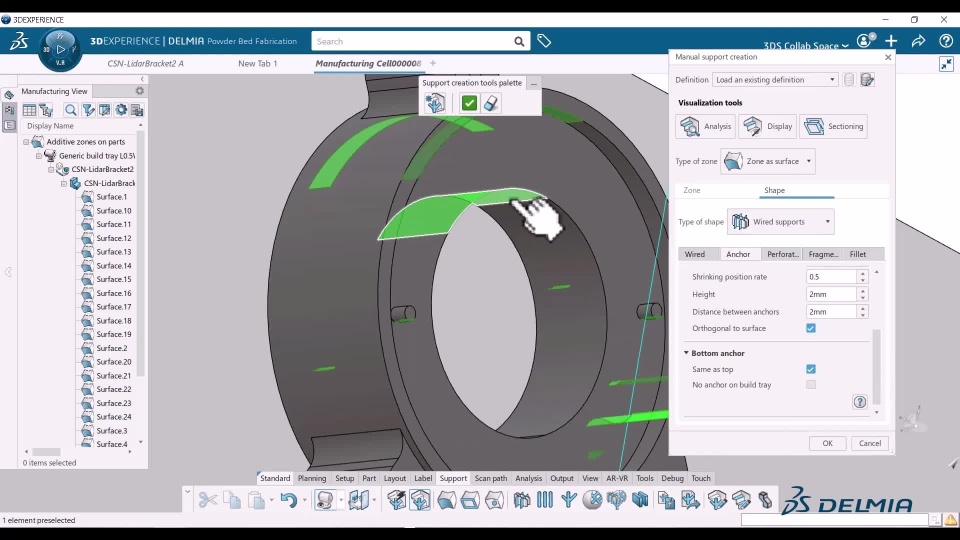Viewport: 960px width, 540px height.
Task: Click the wired supports icon in bottom toolbar
Action: [522, 500]
